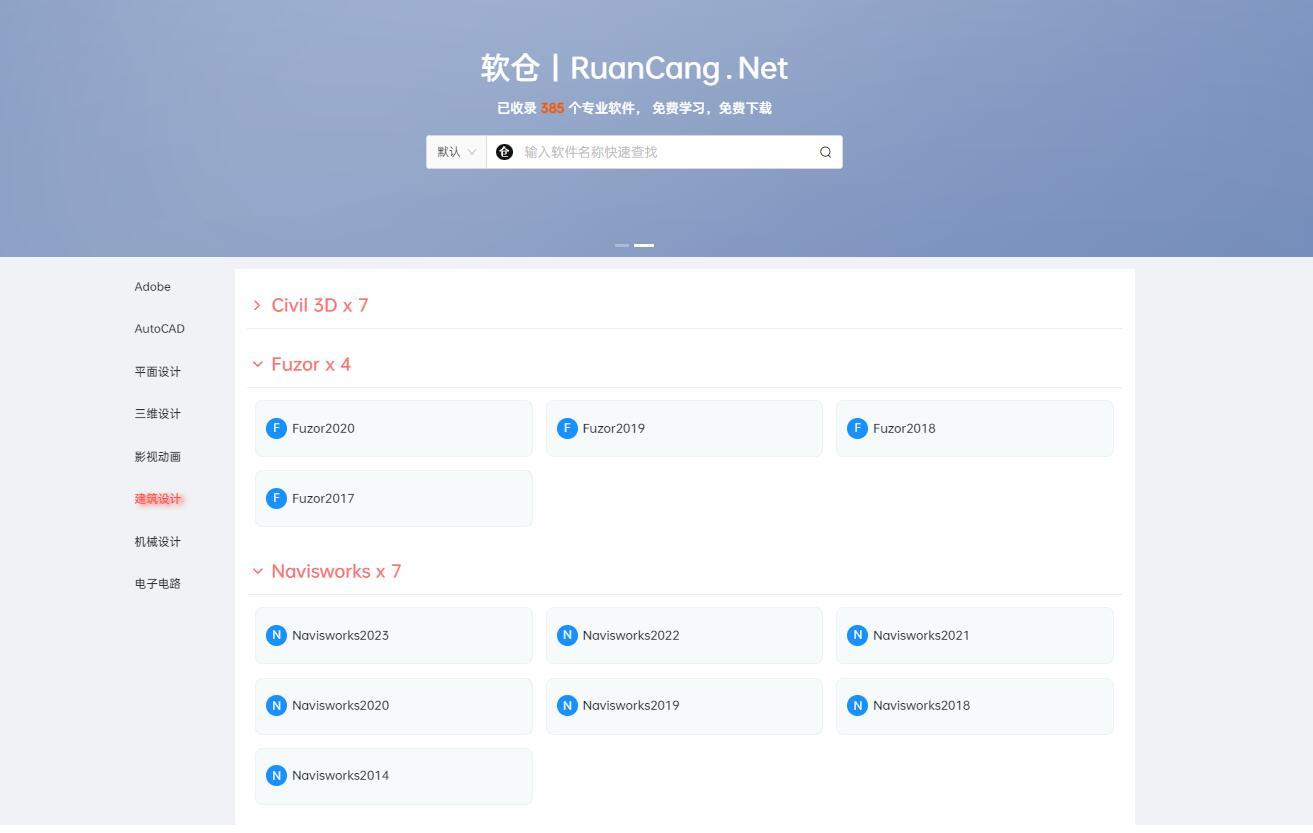Select the 机械设计 category
This screenshot has height=833, width=1313.
tap(158, 542)
